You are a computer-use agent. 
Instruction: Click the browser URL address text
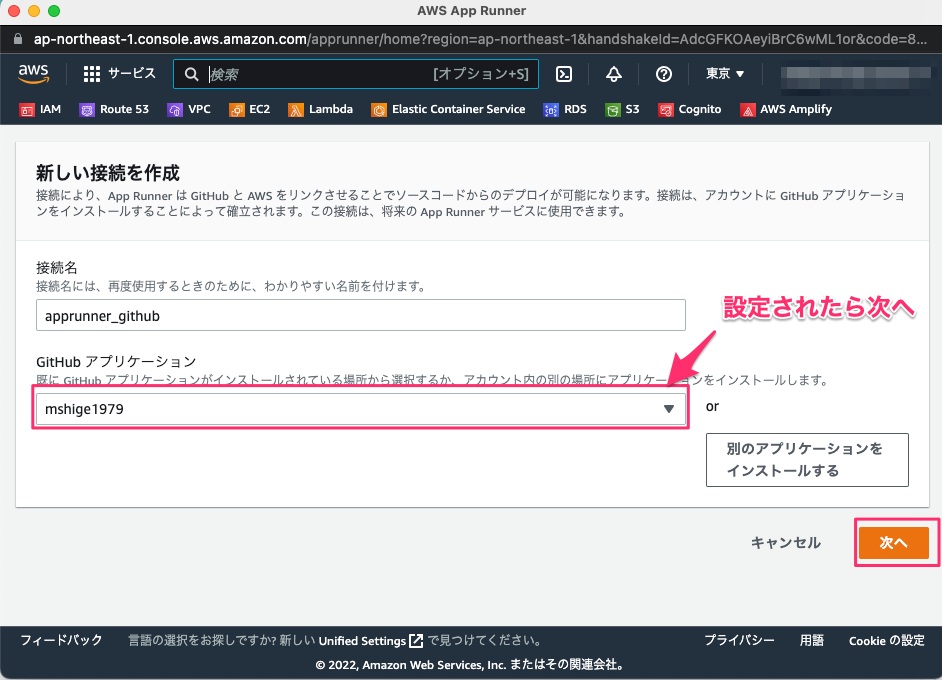tap(480, 39)
